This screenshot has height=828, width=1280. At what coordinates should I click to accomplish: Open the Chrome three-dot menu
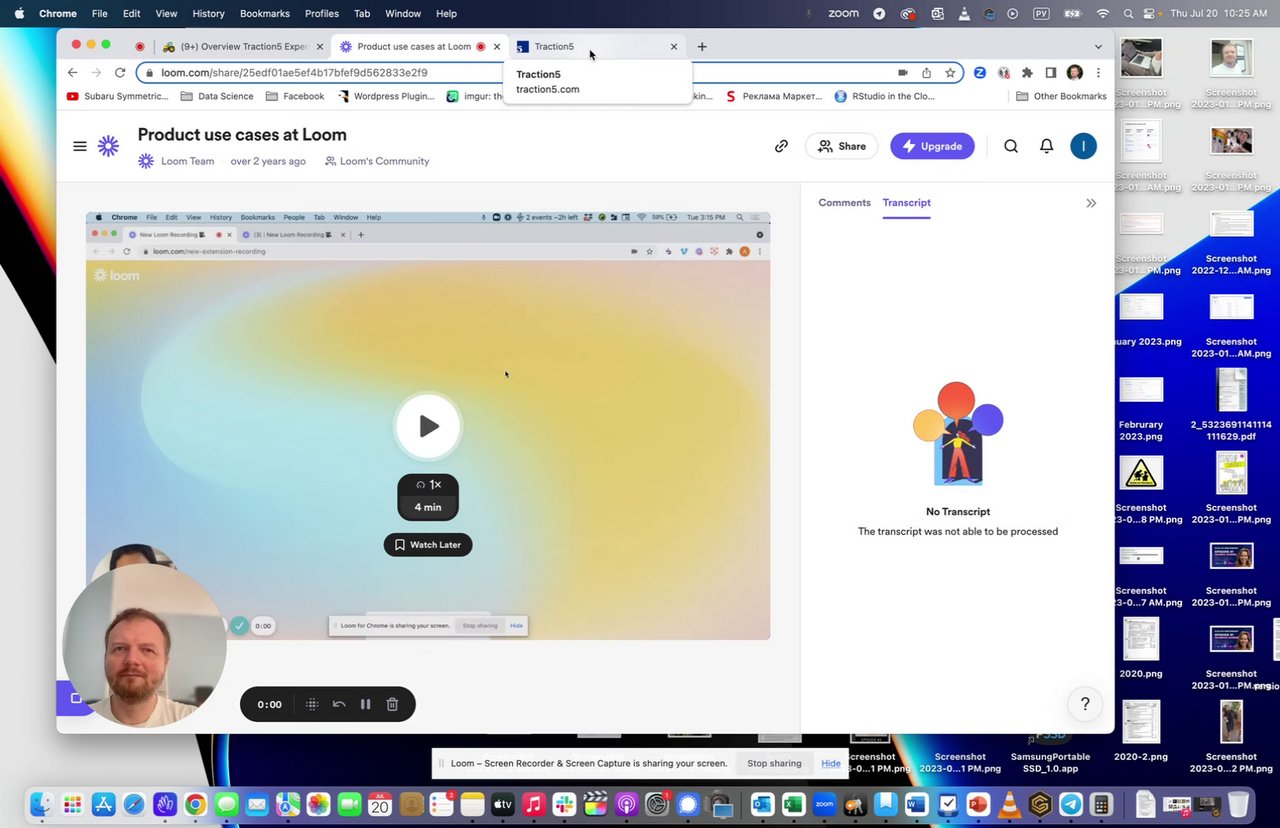[x=1098, y=73]
